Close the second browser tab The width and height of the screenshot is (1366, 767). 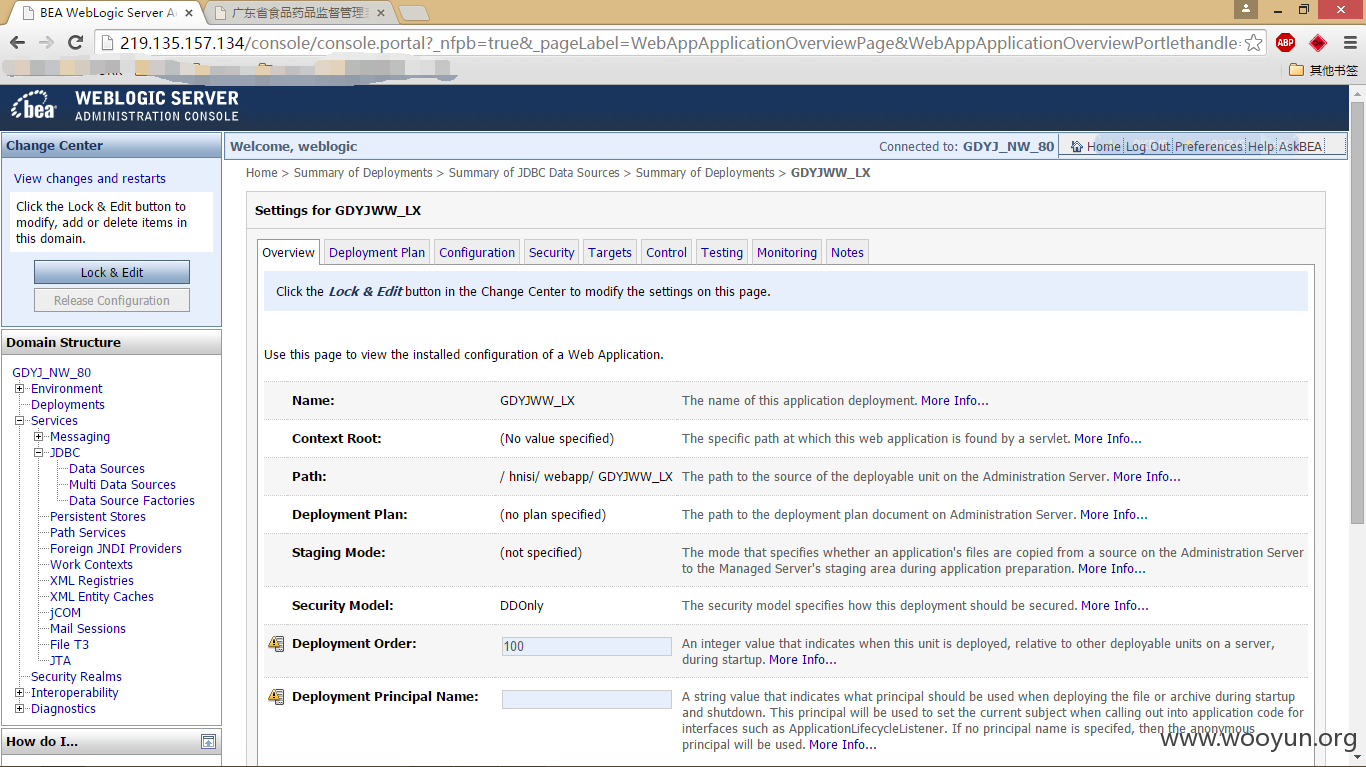coord(380,13)
